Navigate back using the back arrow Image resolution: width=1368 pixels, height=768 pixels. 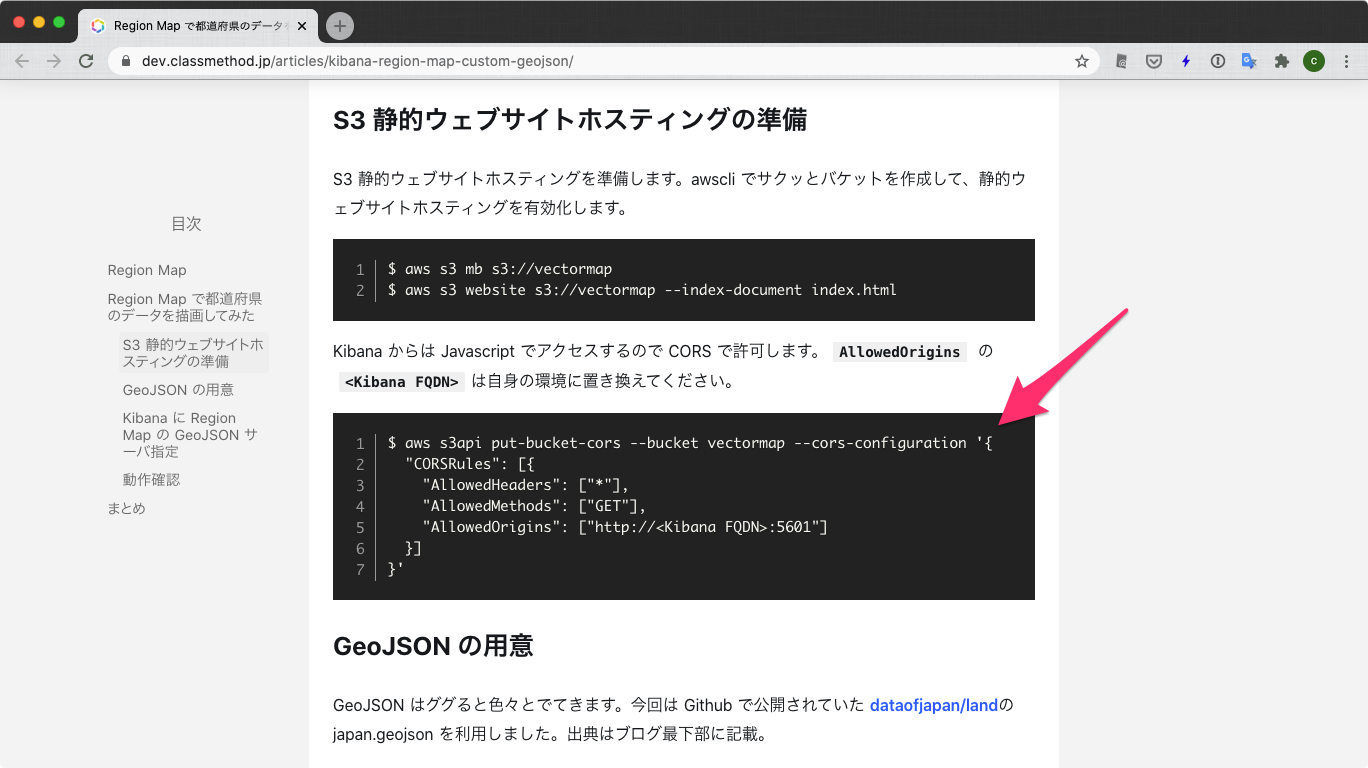point(22,61)
